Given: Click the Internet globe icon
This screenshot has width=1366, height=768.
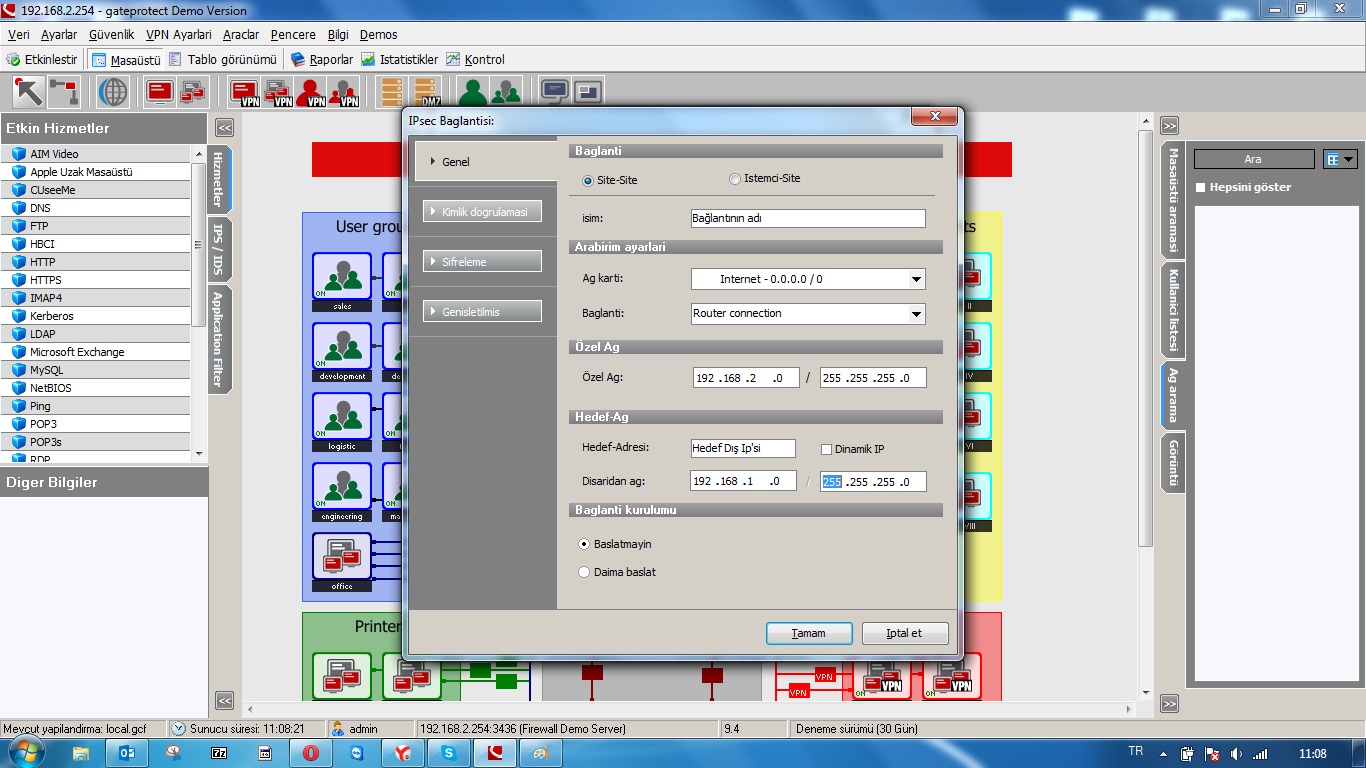Looking at the screenshot, I should tap(113, 92).
